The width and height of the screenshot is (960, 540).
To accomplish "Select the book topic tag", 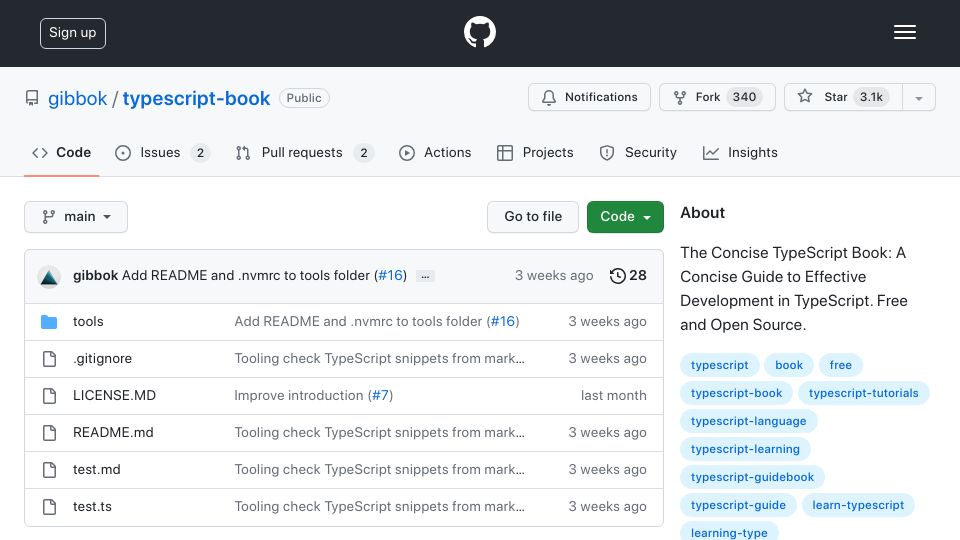I will pos(789,365).
